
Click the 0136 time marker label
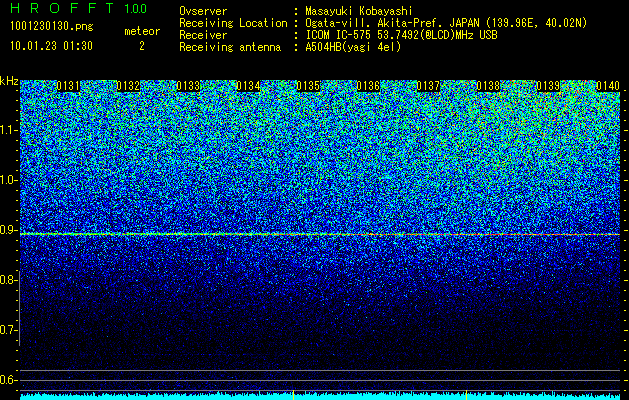click(x=368, y=86)
